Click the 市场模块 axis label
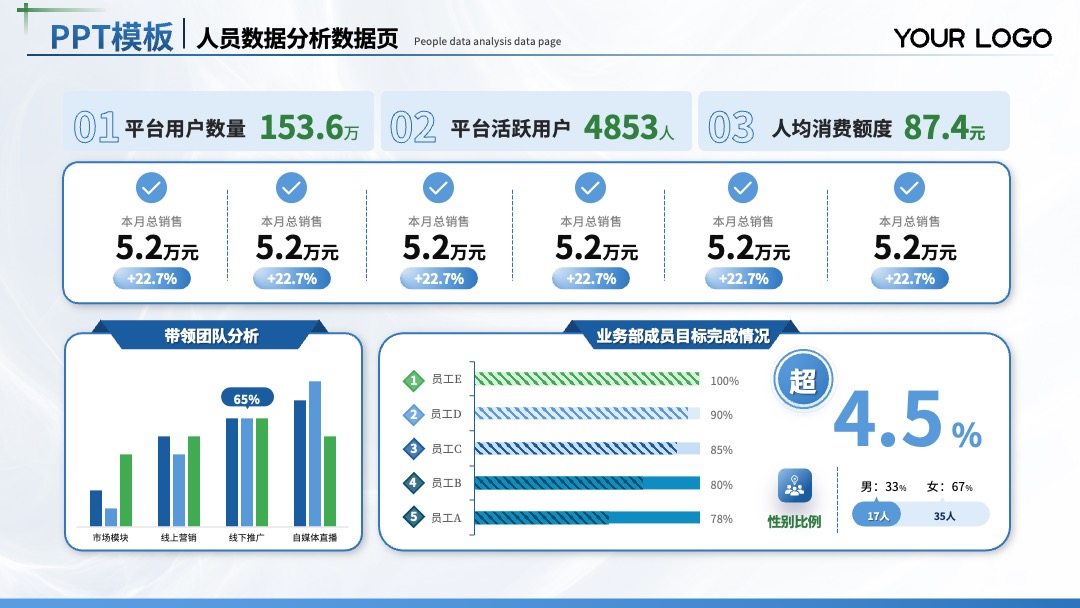This screenshot has height=608, width=1080. click(110, 537)
